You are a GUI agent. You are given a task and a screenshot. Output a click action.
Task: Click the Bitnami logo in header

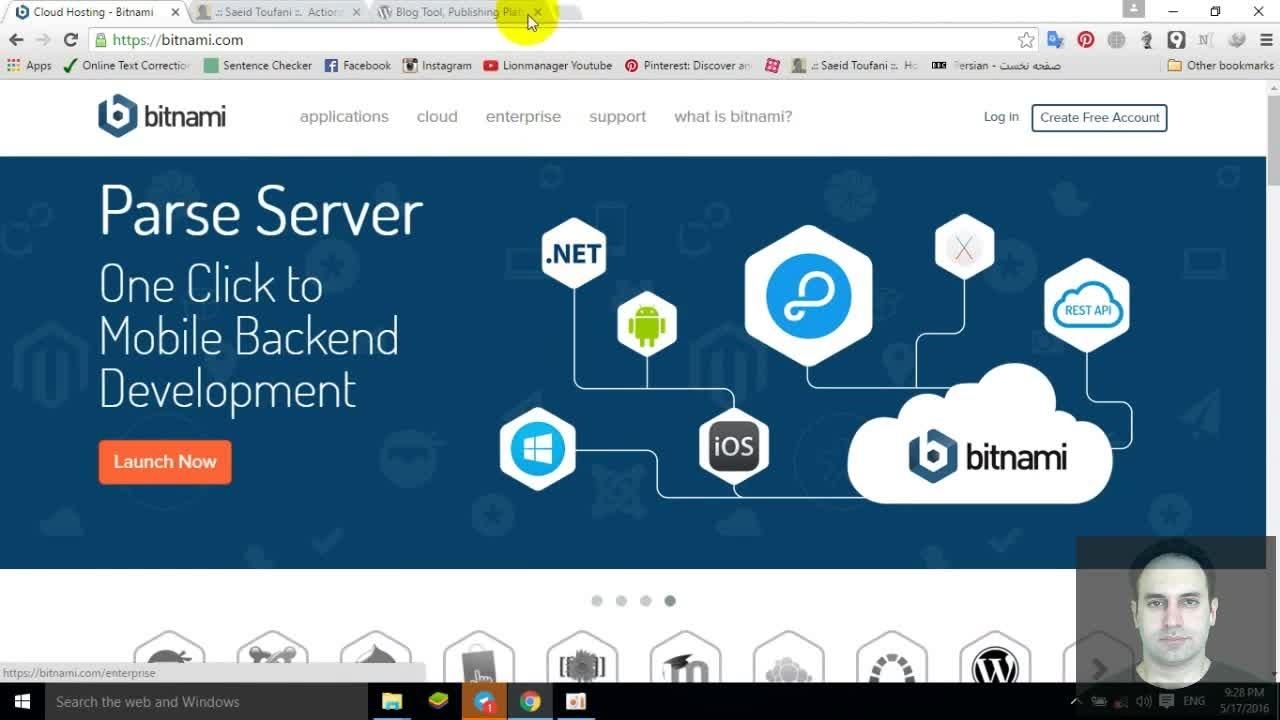pyautogui.click(x=162, y=116)
